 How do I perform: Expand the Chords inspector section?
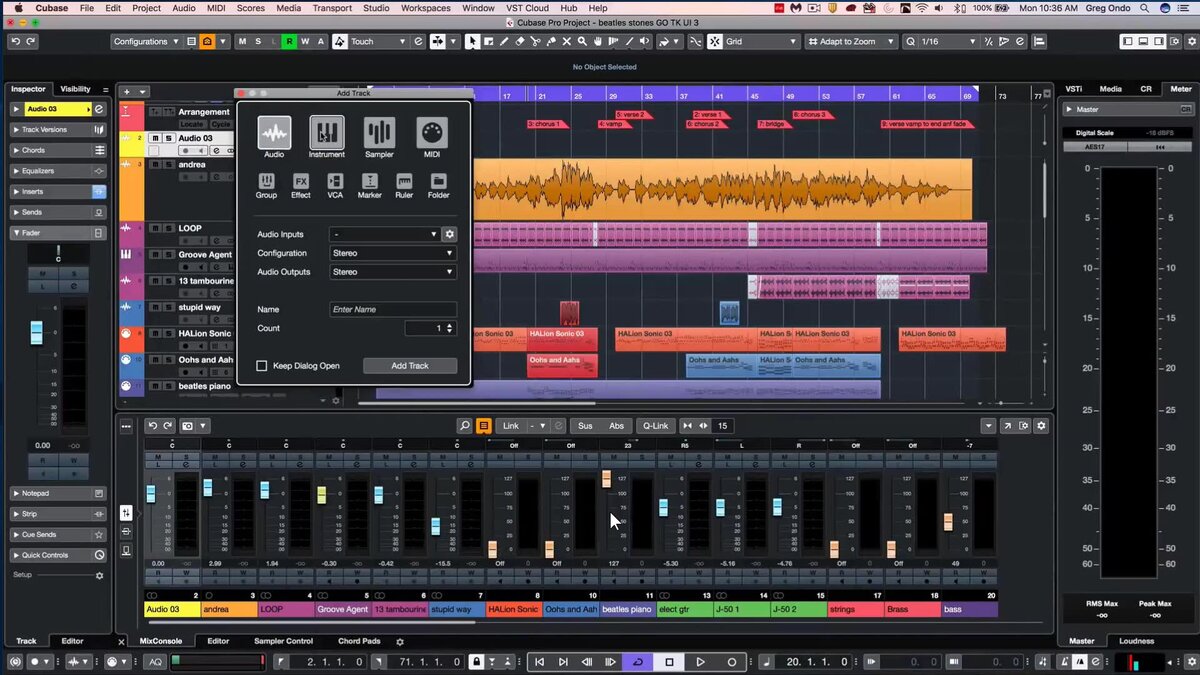(x=58, y=150)
